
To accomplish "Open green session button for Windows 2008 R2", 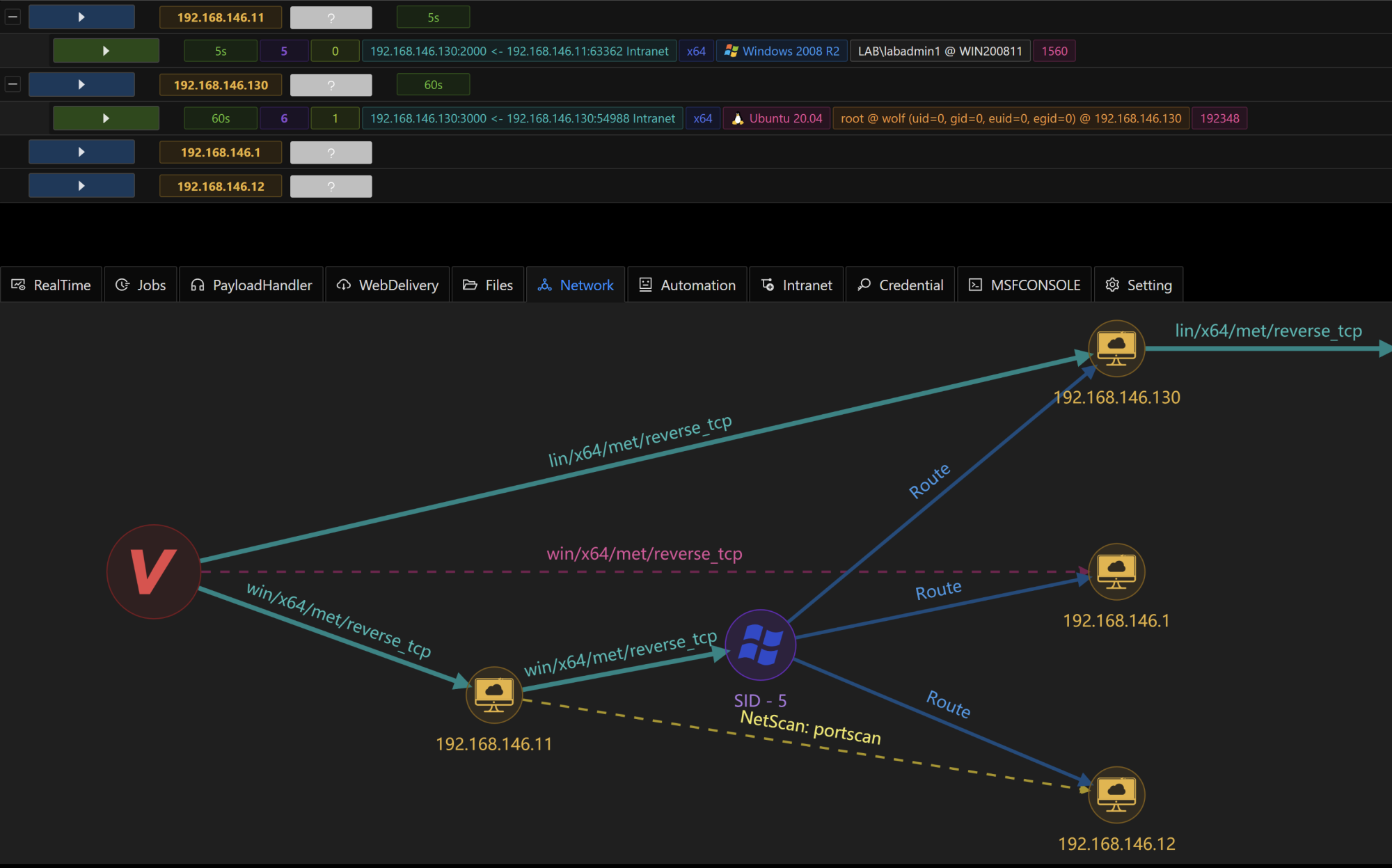I will pyautogui.click(x=106, y=51).
